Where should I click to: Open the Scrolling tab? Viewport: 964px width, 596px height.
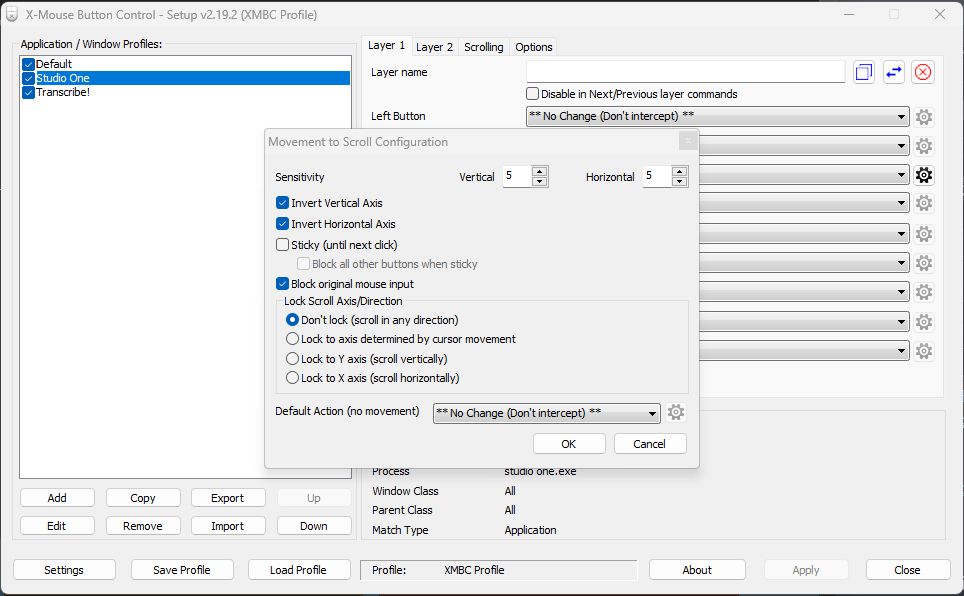point(484,47)
